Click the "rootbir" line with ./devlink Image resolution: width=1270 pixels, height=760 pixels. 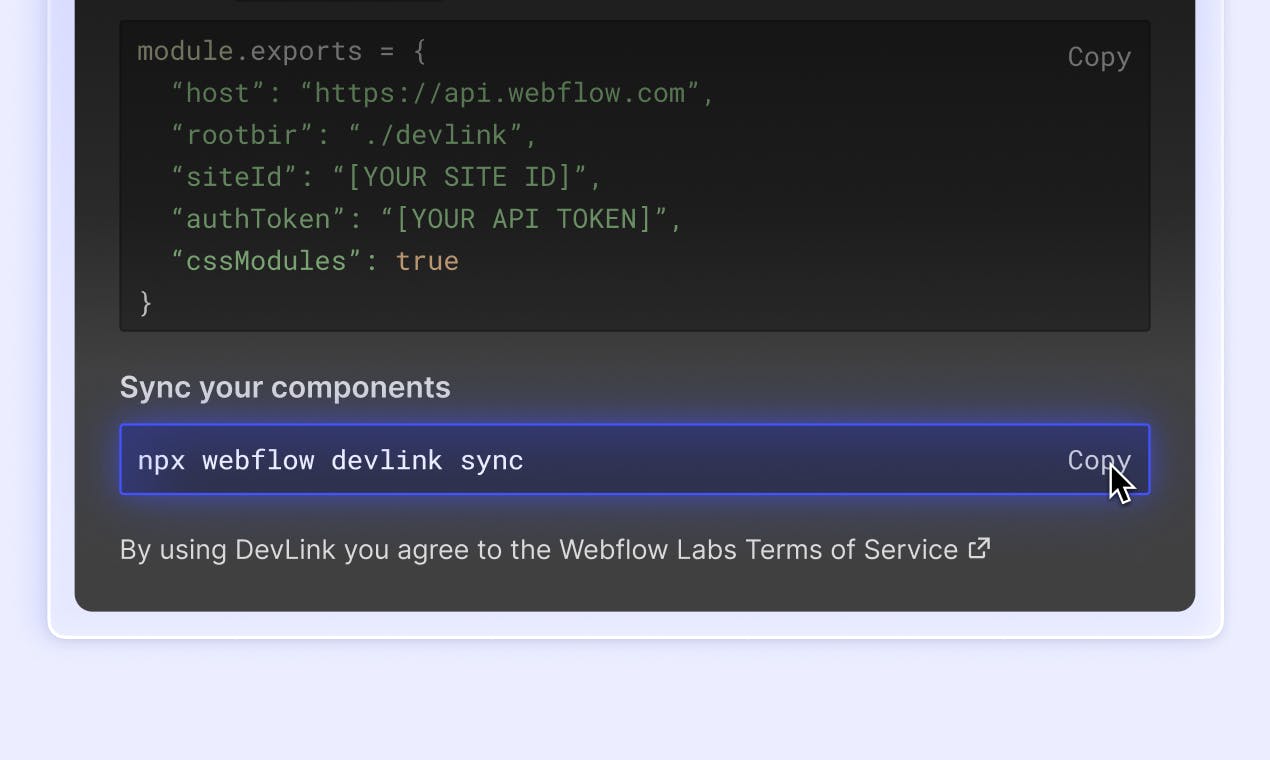pos(354,135)
